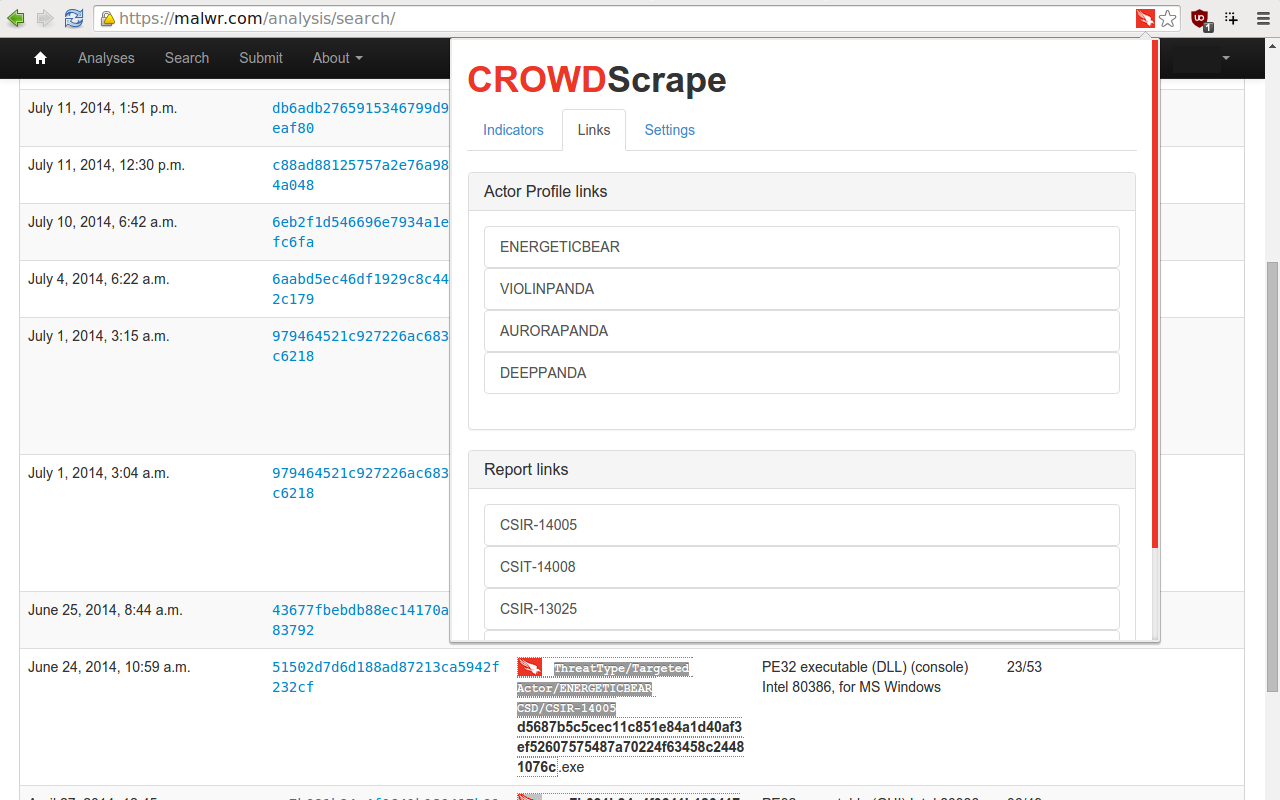Click the padlock site identity icon

pos(106,17)
